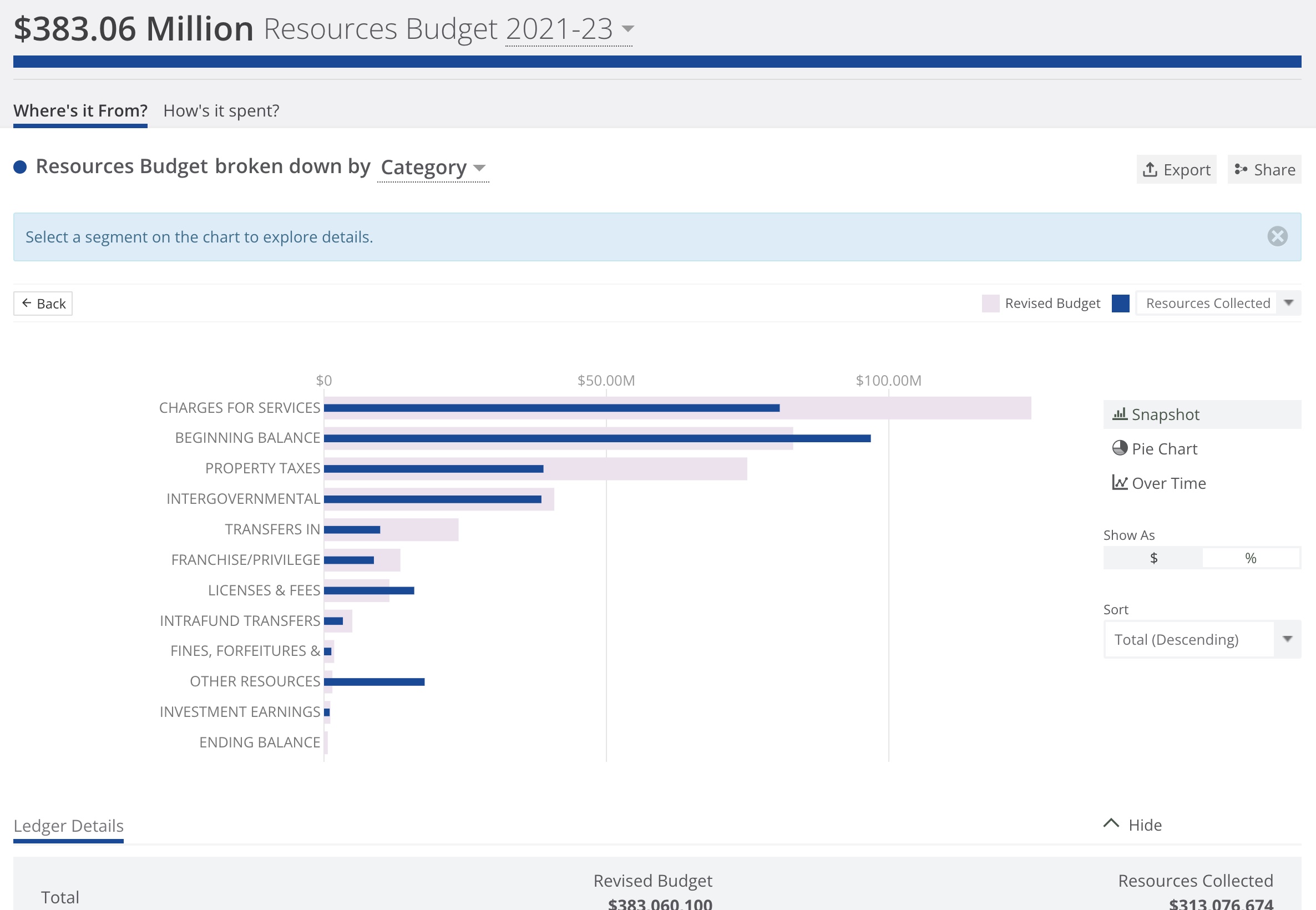Select the Pie Chart view
1316x910 pixels.
pyautogui.click(x=1155, y=449)
